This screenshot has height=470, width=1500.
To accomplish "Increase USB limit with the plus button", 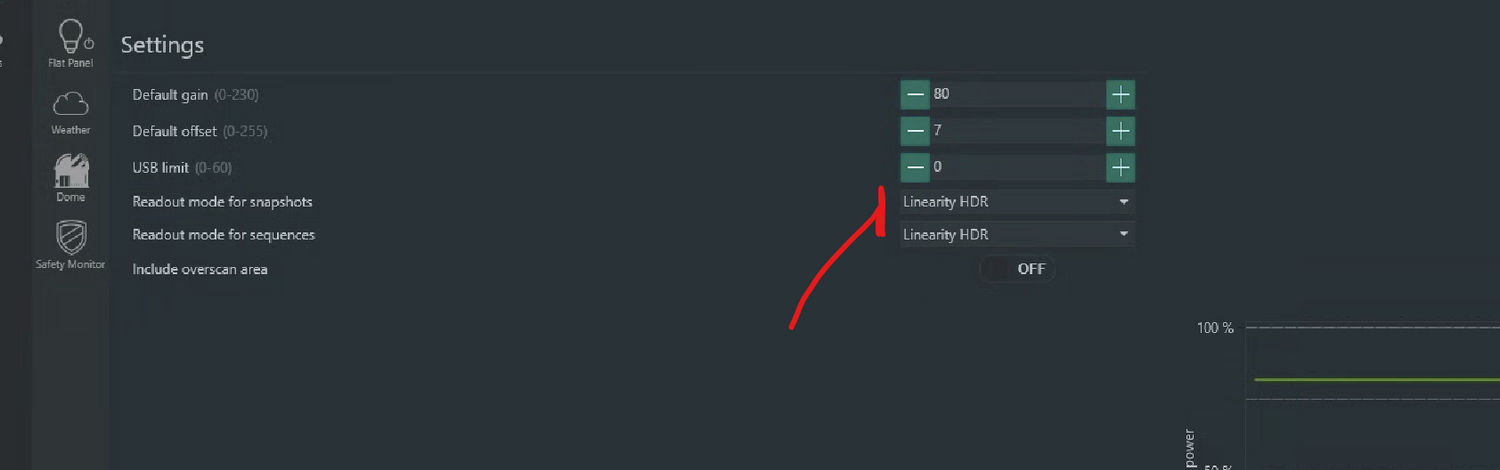I will [x=1121, y=167].
